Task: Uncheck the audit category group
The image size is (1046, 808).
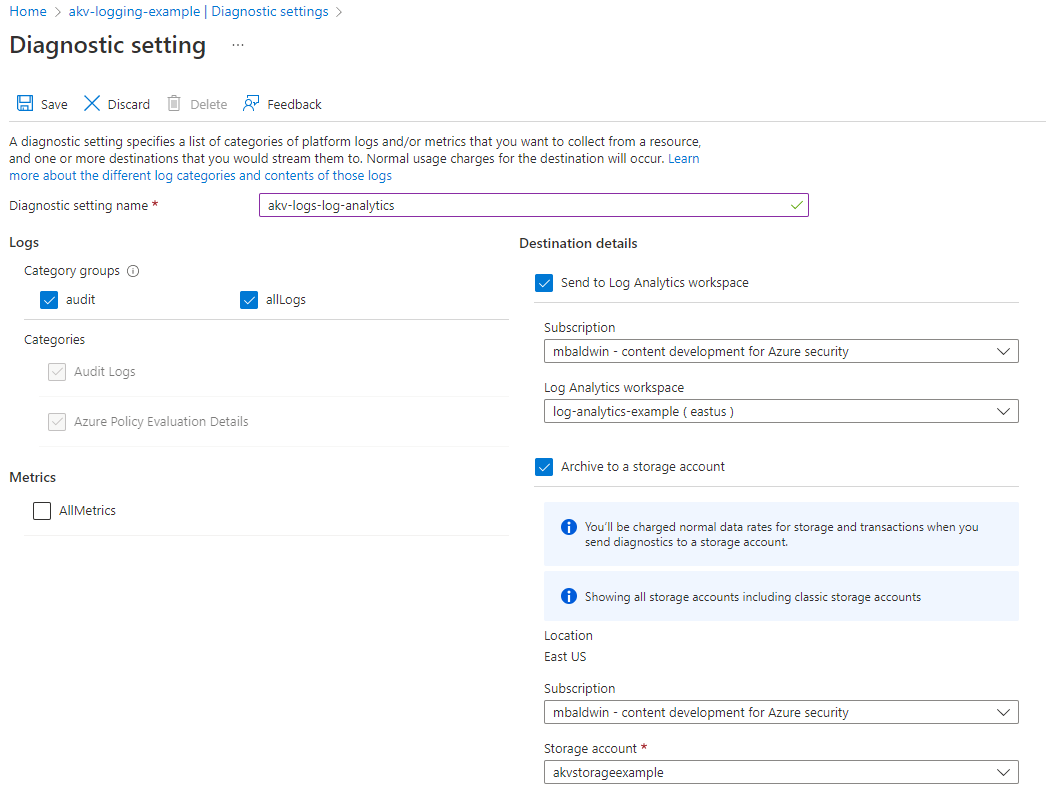Action: (x=49, y=300)
